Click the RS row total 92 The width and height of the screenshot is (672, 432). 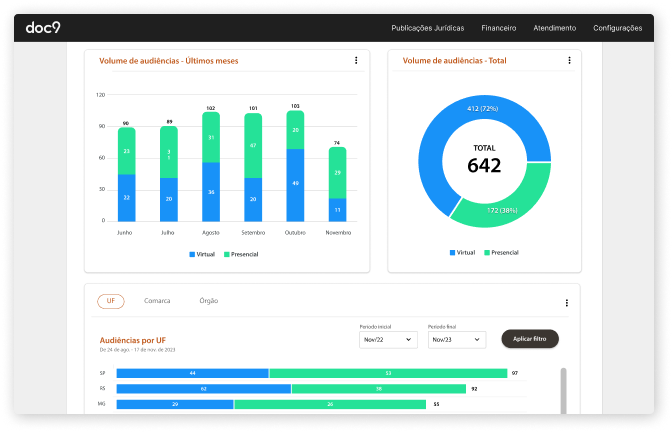(x=474, y=389)
